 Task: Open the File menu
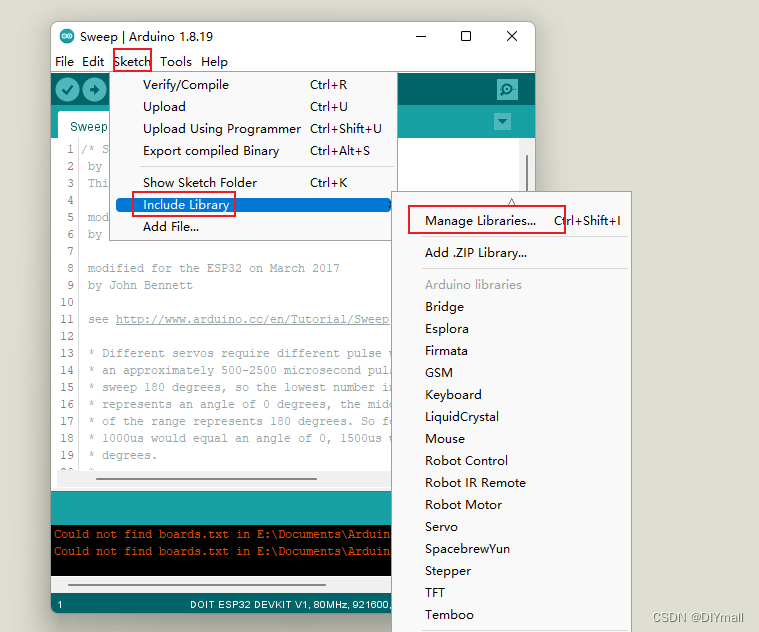[64, 62]
